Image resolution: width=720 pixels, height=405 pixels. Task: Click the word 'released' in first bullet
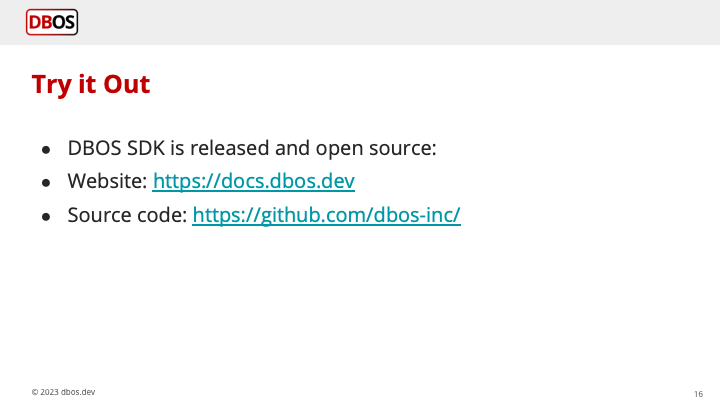point(230,148)
